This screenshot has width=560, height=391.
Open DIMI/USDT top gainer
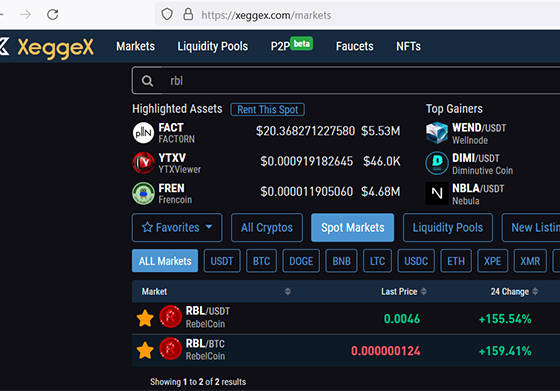pos(476,158)
